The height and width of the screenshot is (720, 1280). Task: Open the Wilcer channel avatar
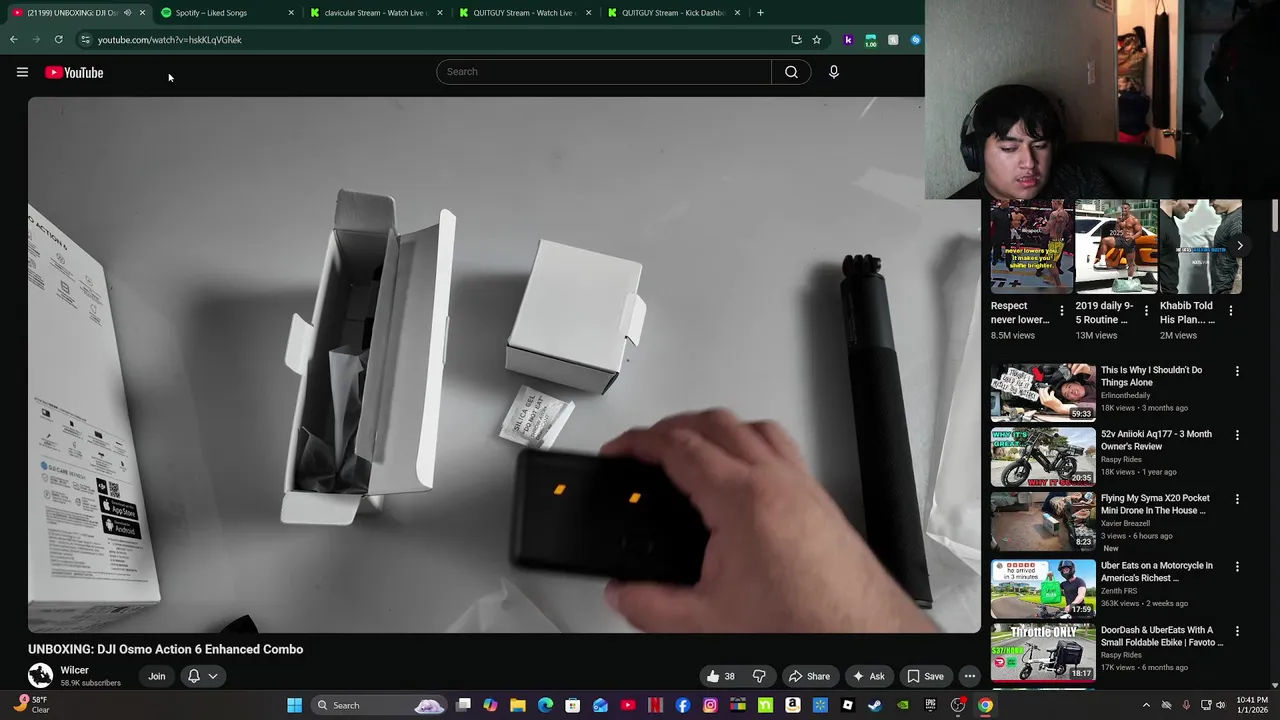point(40,676)
